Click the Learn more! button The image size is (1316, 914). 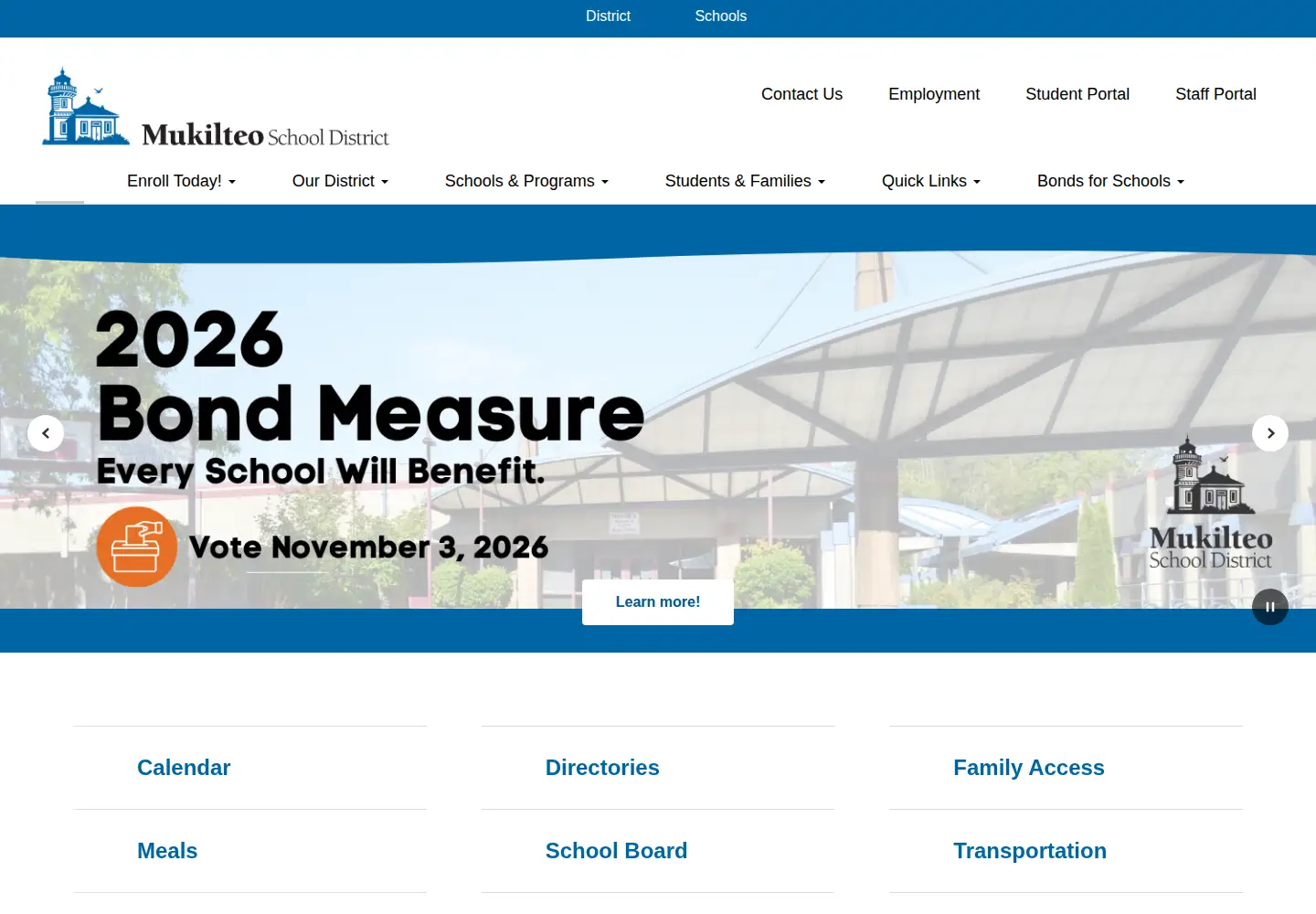point(658,602)
